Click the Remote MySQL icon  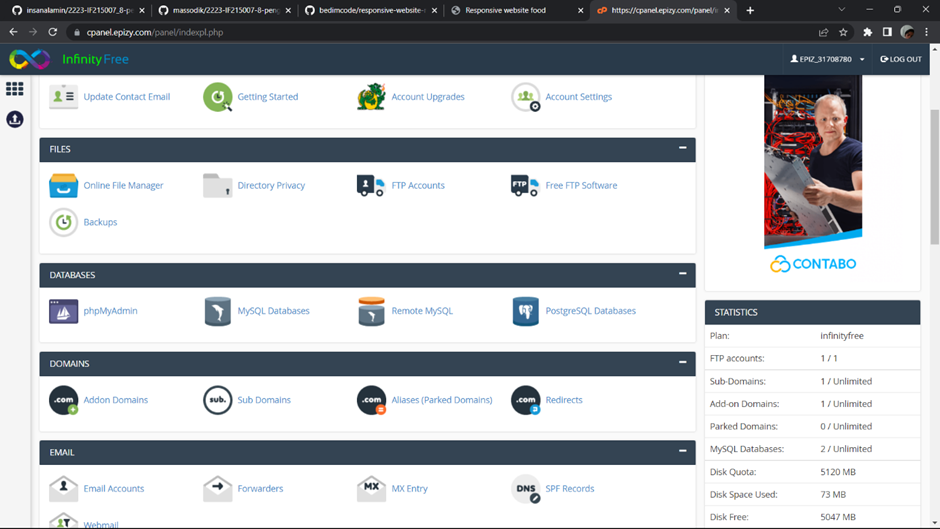pos(371,311)
